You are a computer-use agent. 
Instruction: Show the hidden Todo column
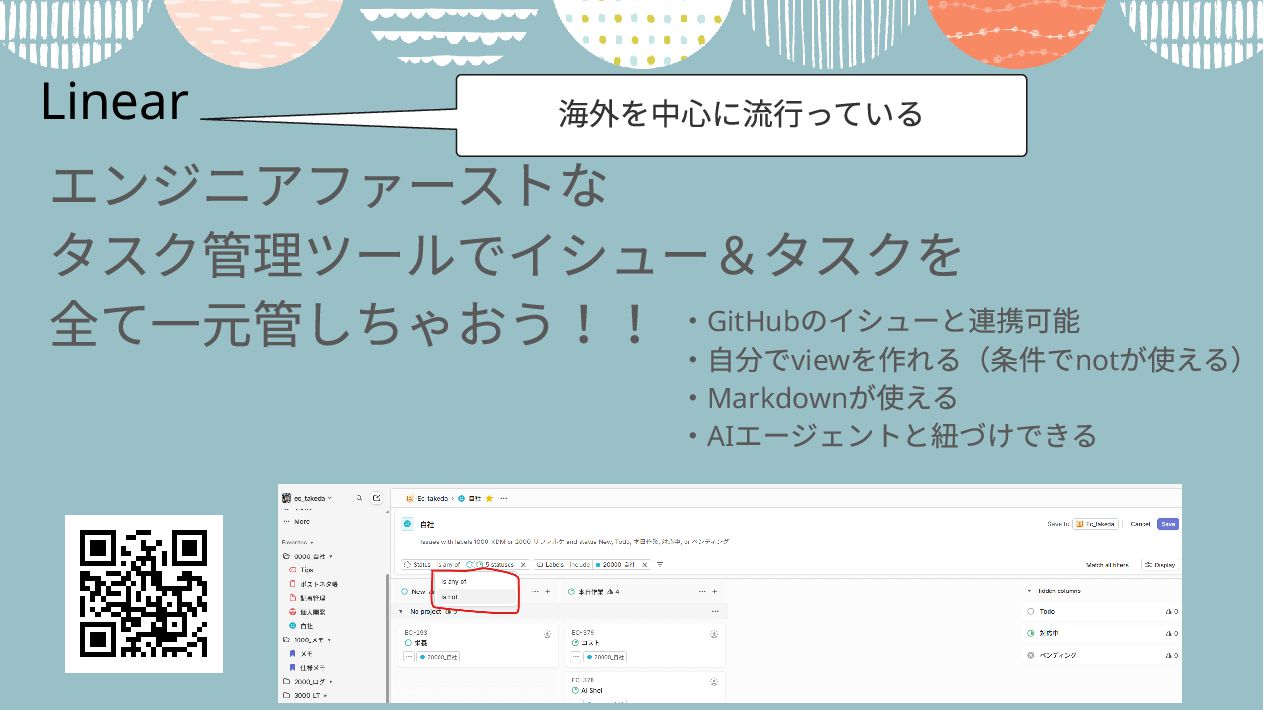[x=1101, y=611]
